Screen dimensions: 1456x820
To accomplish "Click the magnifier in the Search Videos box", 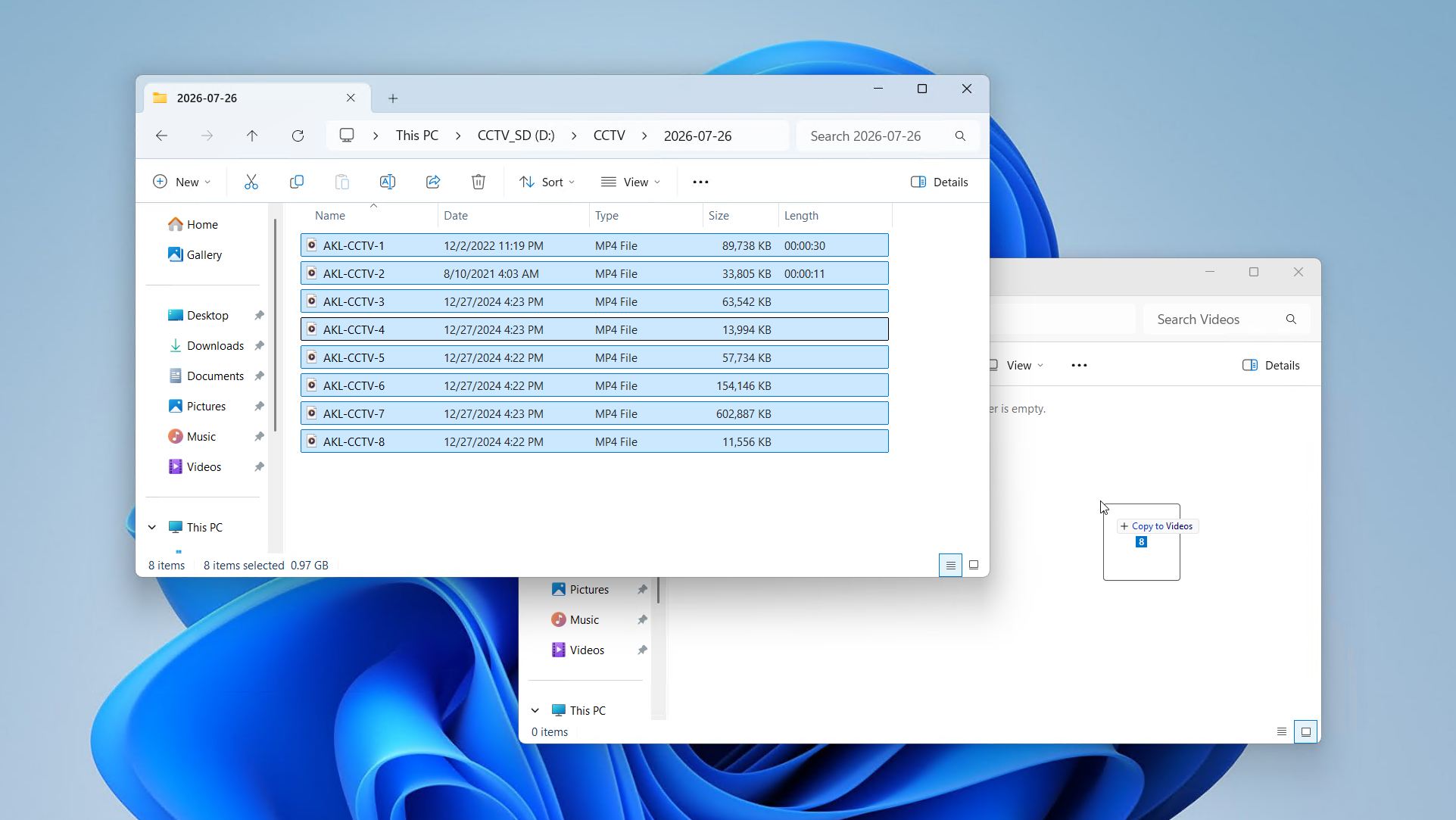I will (1291, 320).
